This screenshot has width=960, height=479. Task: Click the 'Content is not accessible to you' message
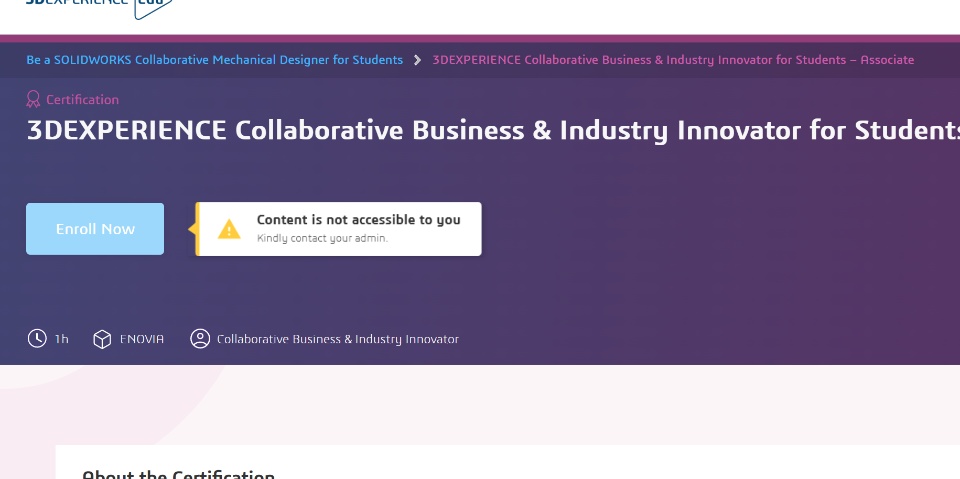coord(358,220)
